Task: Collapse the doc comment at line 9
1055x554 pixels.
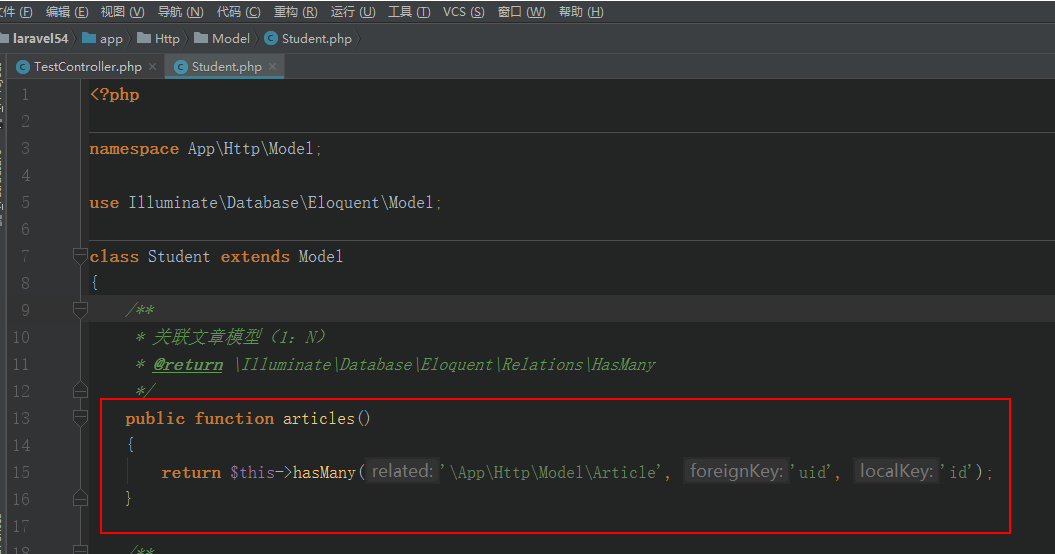Action: coord(80,311)
